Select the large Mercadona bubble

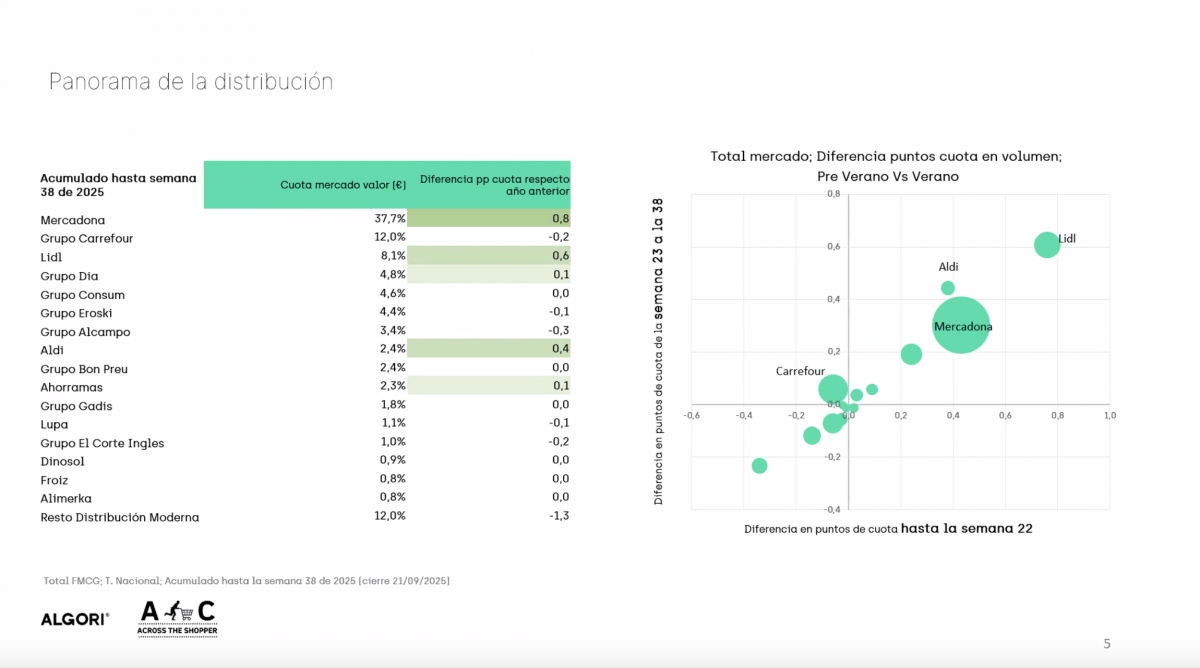[x=961, y=325]
